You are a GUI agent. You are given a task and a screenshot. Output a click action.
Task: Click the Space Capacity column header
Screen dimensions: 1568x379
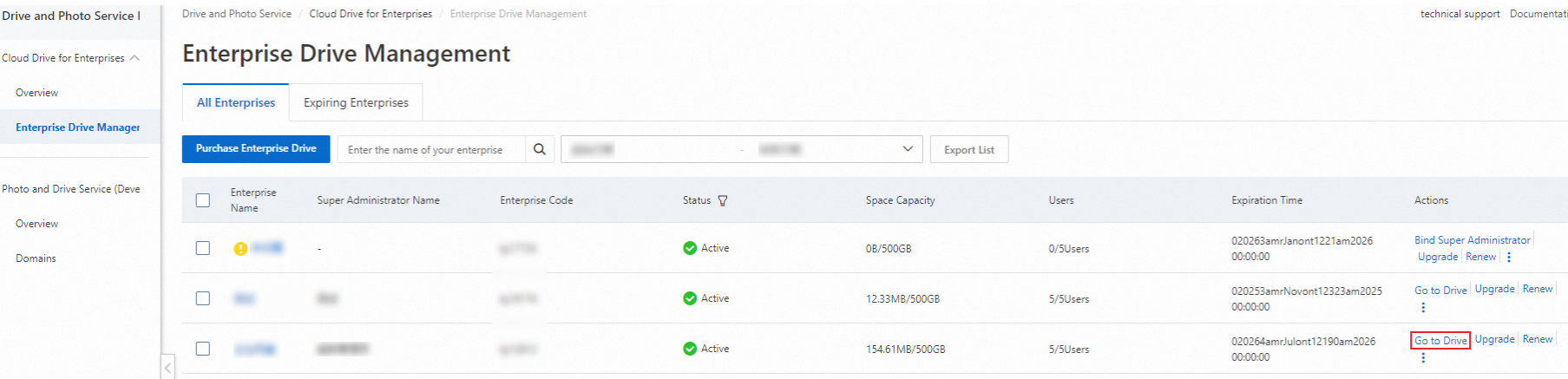(x=900, y=200)
